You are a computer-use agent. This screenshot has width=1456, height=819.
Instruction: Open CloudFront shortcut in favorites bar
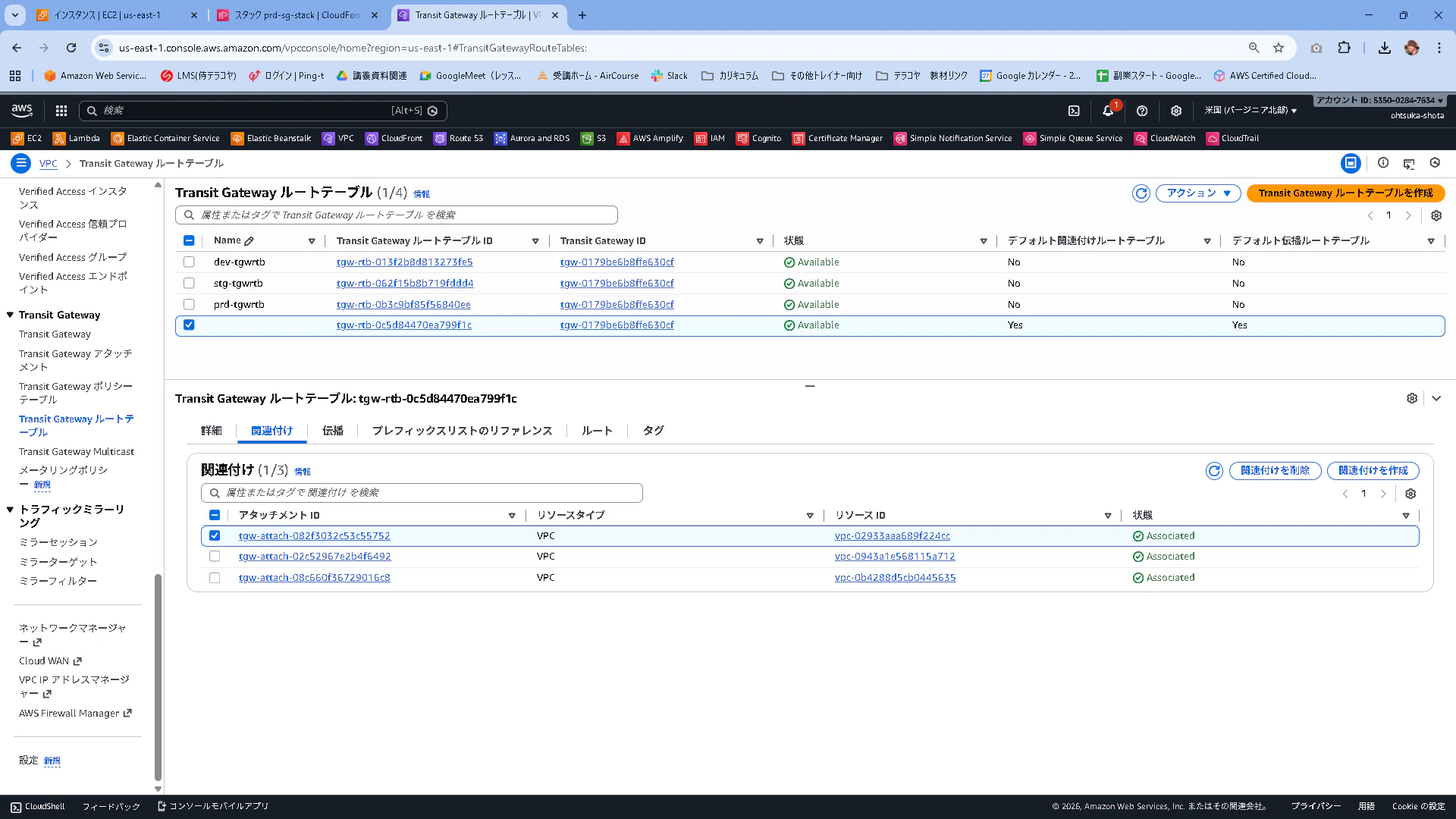[394, 138]
